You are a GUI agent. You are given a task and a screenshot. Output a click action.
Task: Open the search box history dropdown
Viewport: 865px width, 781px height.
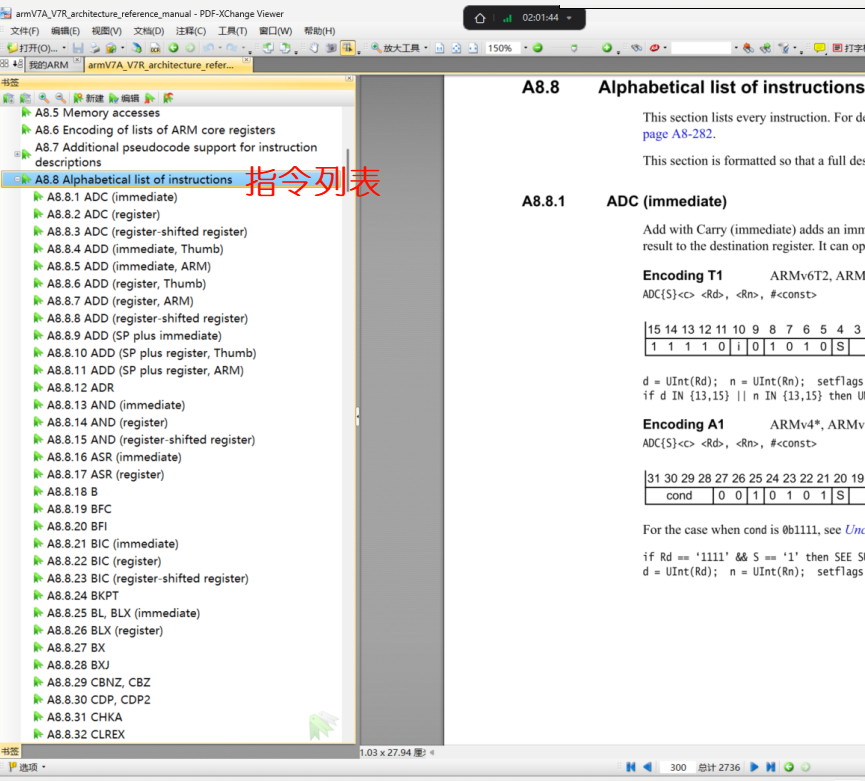click(x=735, y=48)
